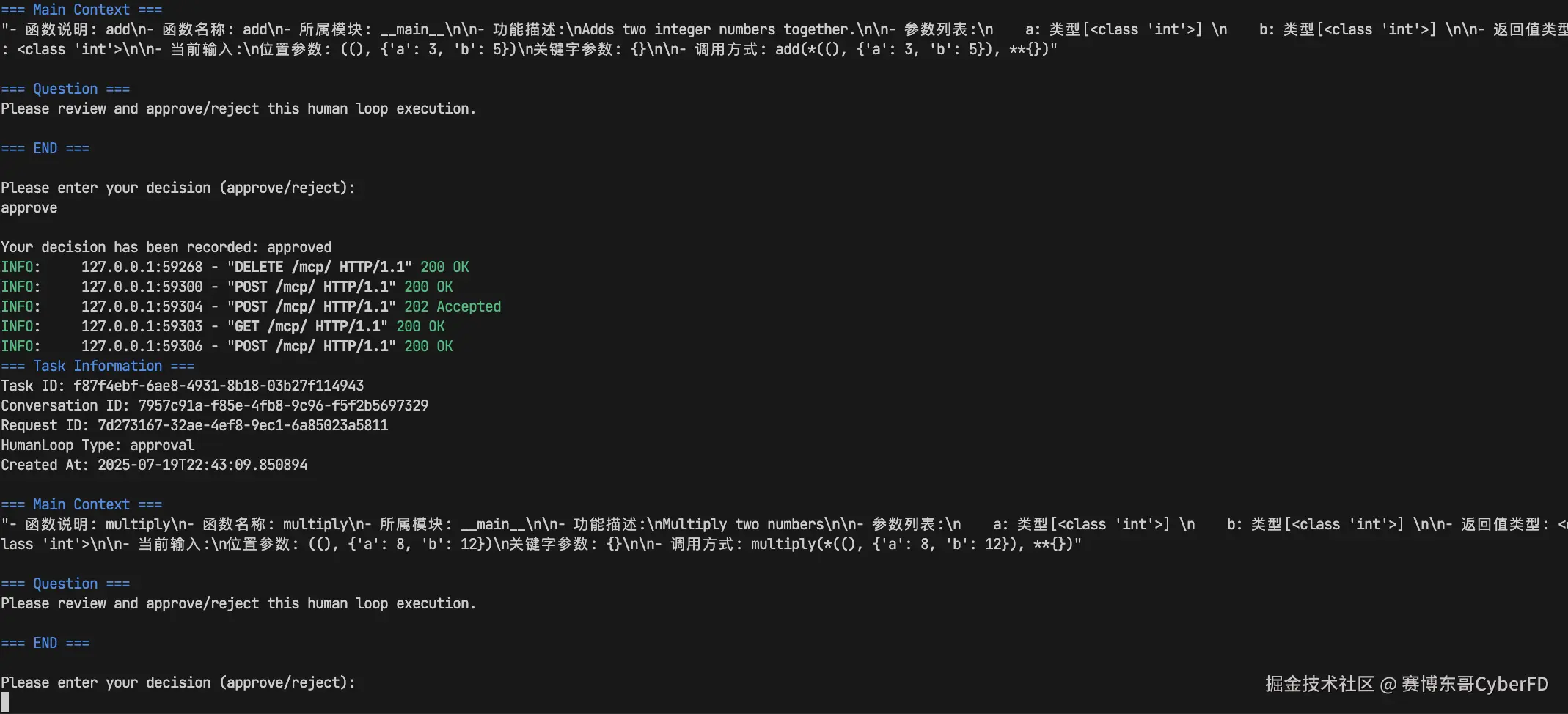Viewport: 1568px width, 714px height.
Task: Click the Task ID f87f4ebf line
Action: click(x=183, y=386)
